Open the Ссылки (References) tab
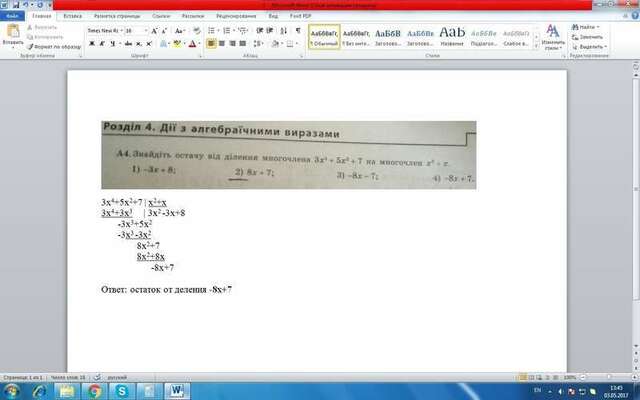This screenshot has width=640, height=400. click(161, 16)
